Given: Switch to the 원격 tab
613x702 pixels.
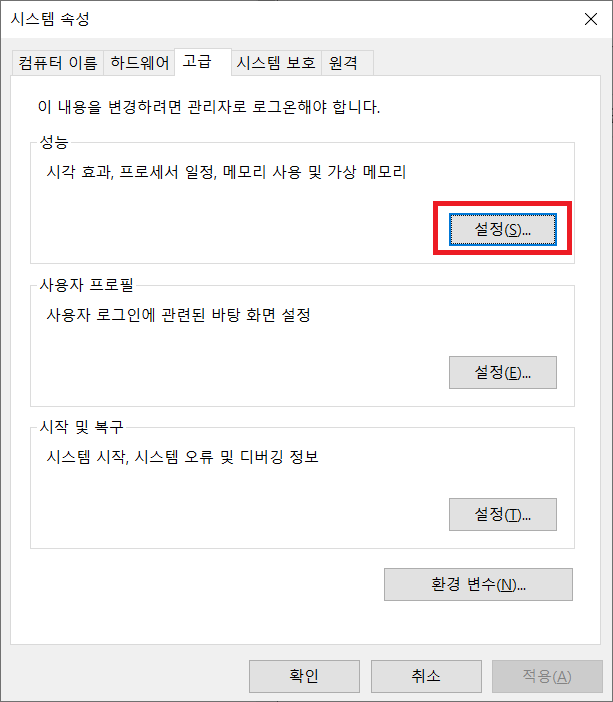Looking at the screenshot, I should point(347,63).
